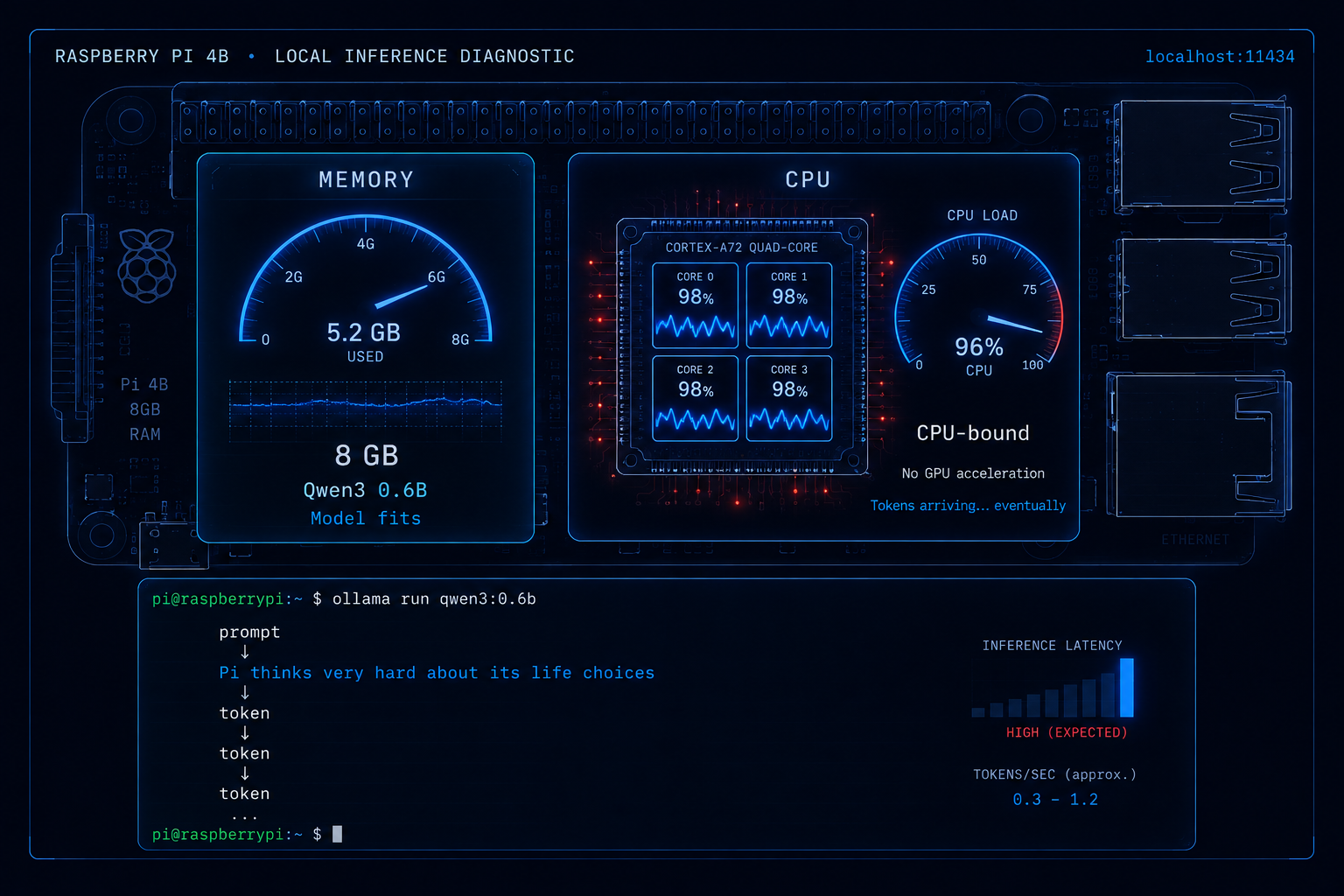The image size is (1344, 896).
Task: Click the Pi 4B board label
Action: tap(144, 385)
